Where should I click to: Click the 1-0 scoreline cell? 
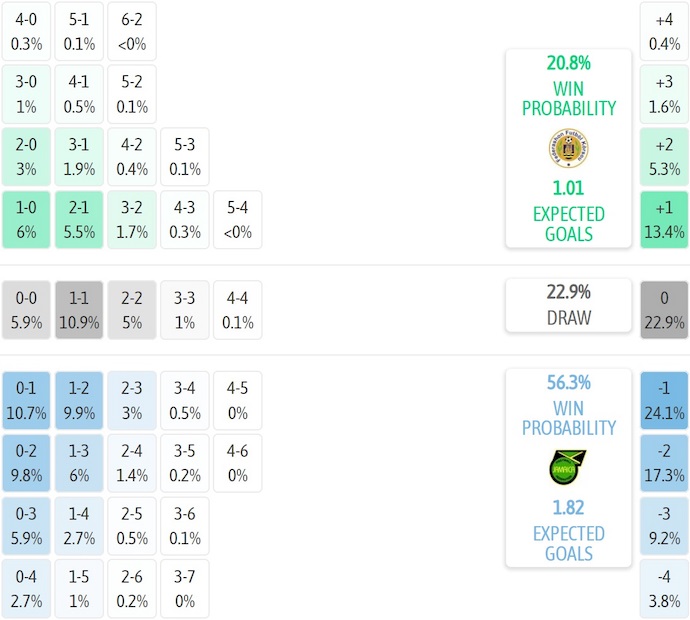(x=26, y=219)
